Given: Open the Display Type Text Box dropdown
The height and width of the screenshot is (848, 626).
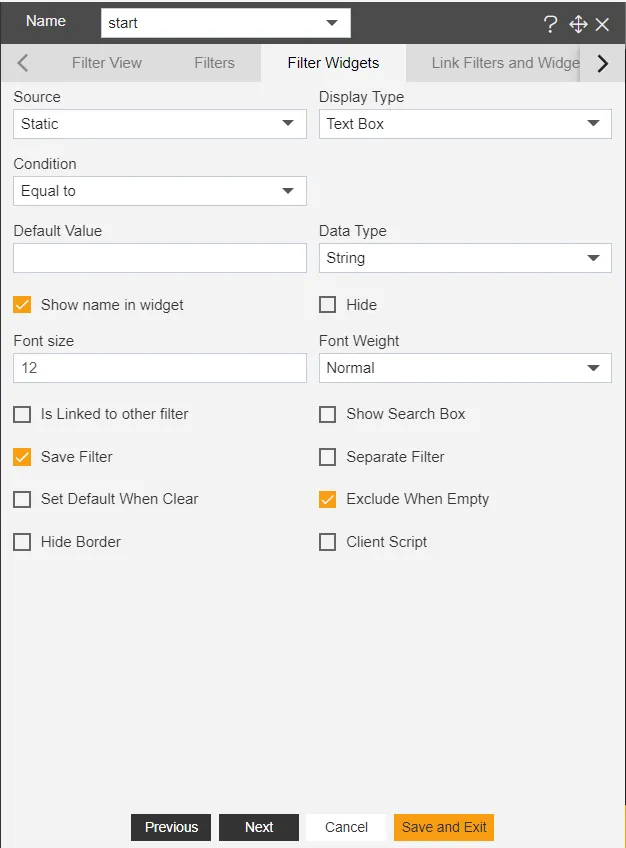Looking at the screenshot, I should click(465, 124).
